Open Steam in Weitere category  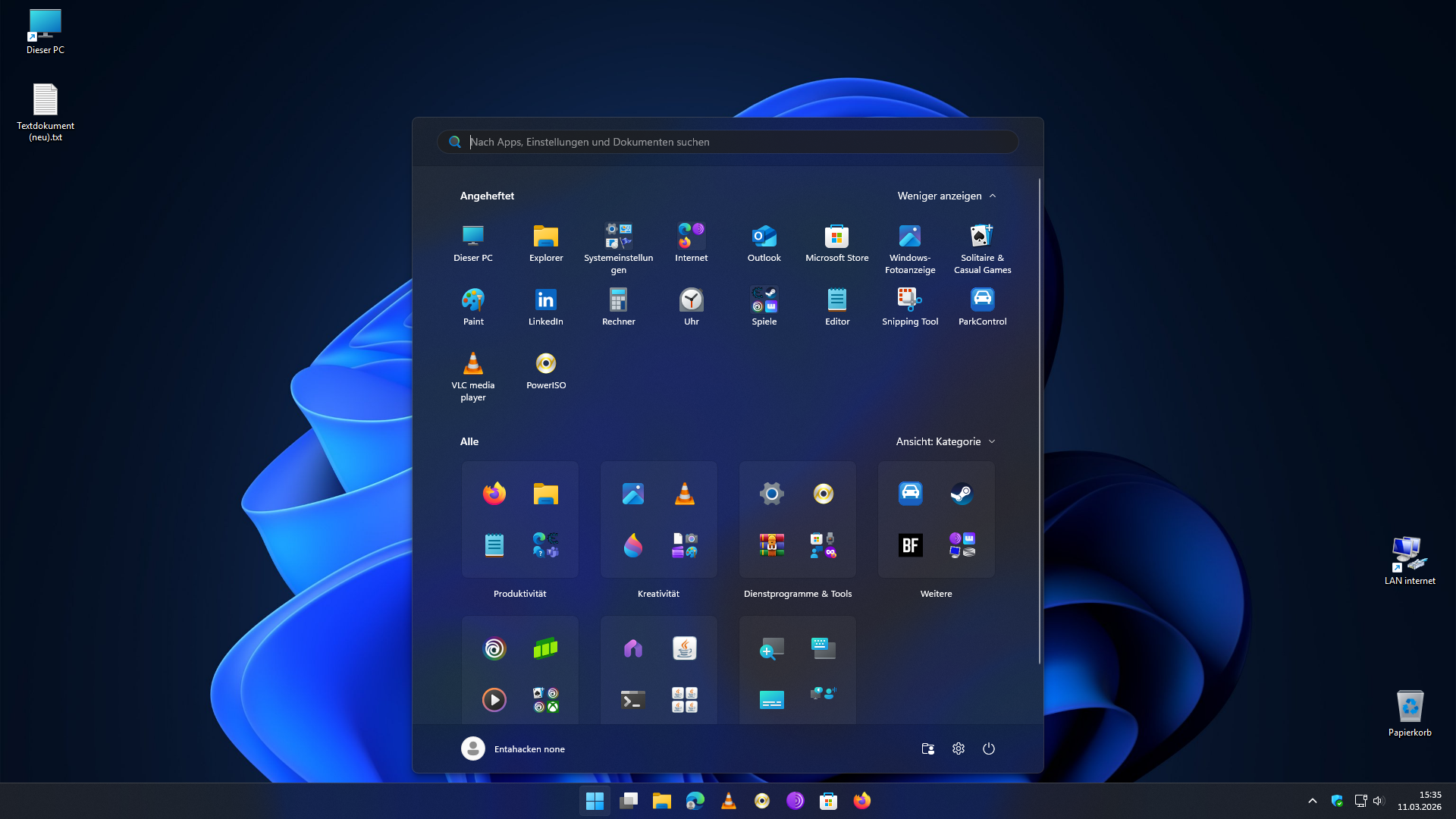962,494
